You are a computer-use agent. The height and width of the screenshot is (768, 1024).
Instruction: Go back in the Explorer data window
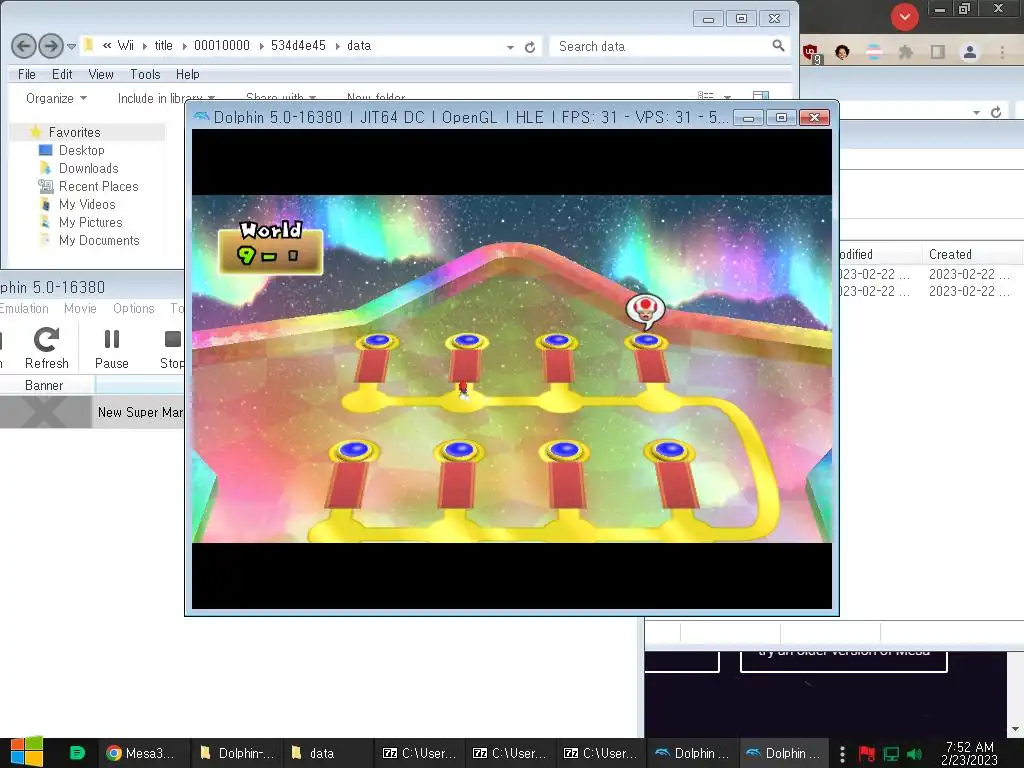[x=24, y=46]
